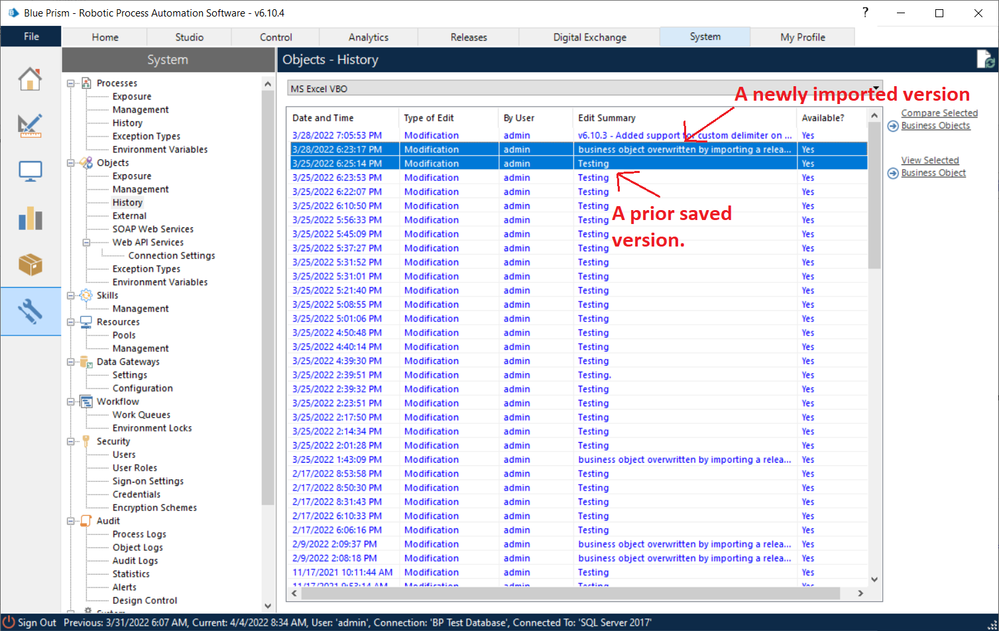Open the MS Excel VBO object dropdown
999x631 pixels.
coord(876,88)
